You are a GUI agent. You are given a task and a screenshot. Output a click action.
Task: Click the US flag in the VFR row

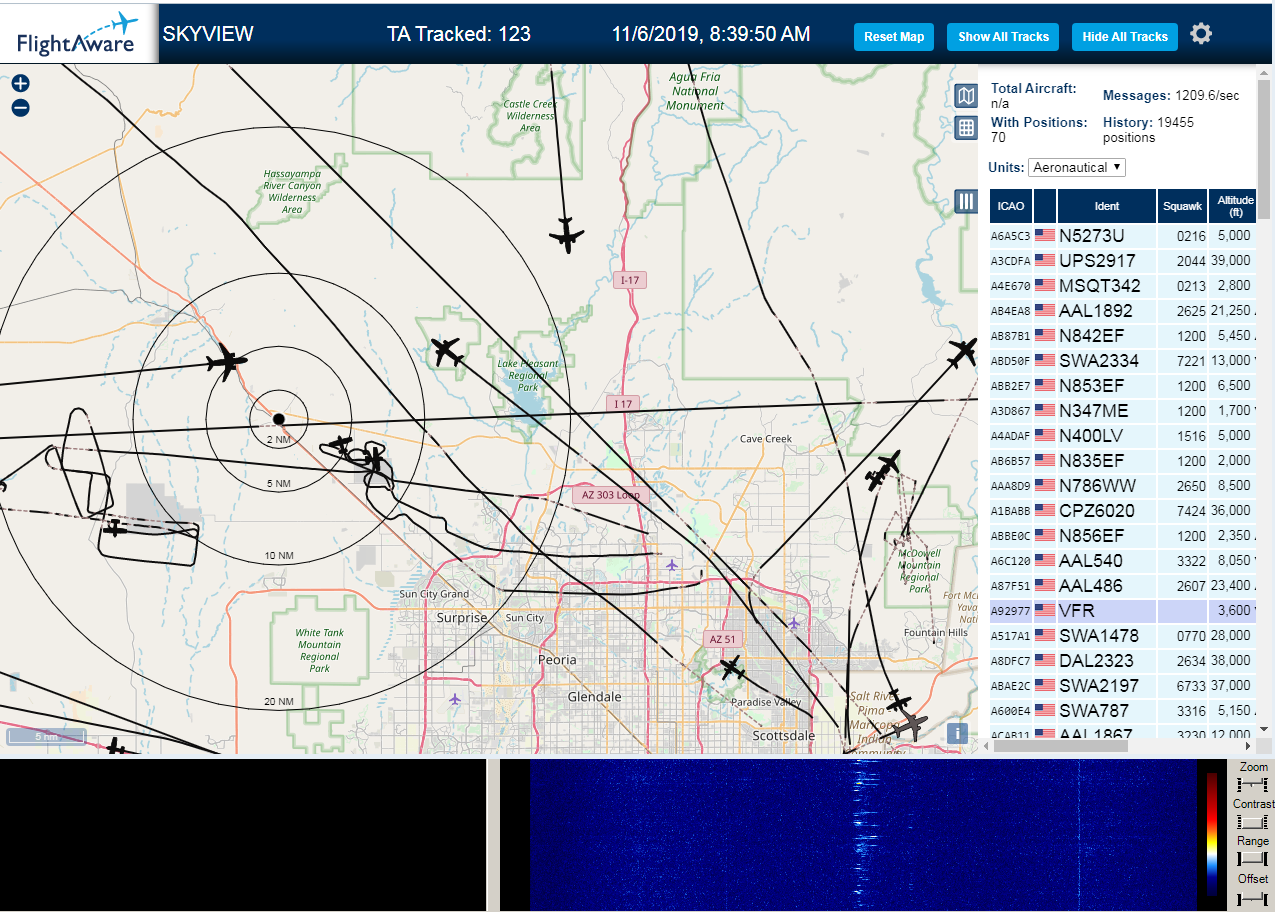[1045, 610]
